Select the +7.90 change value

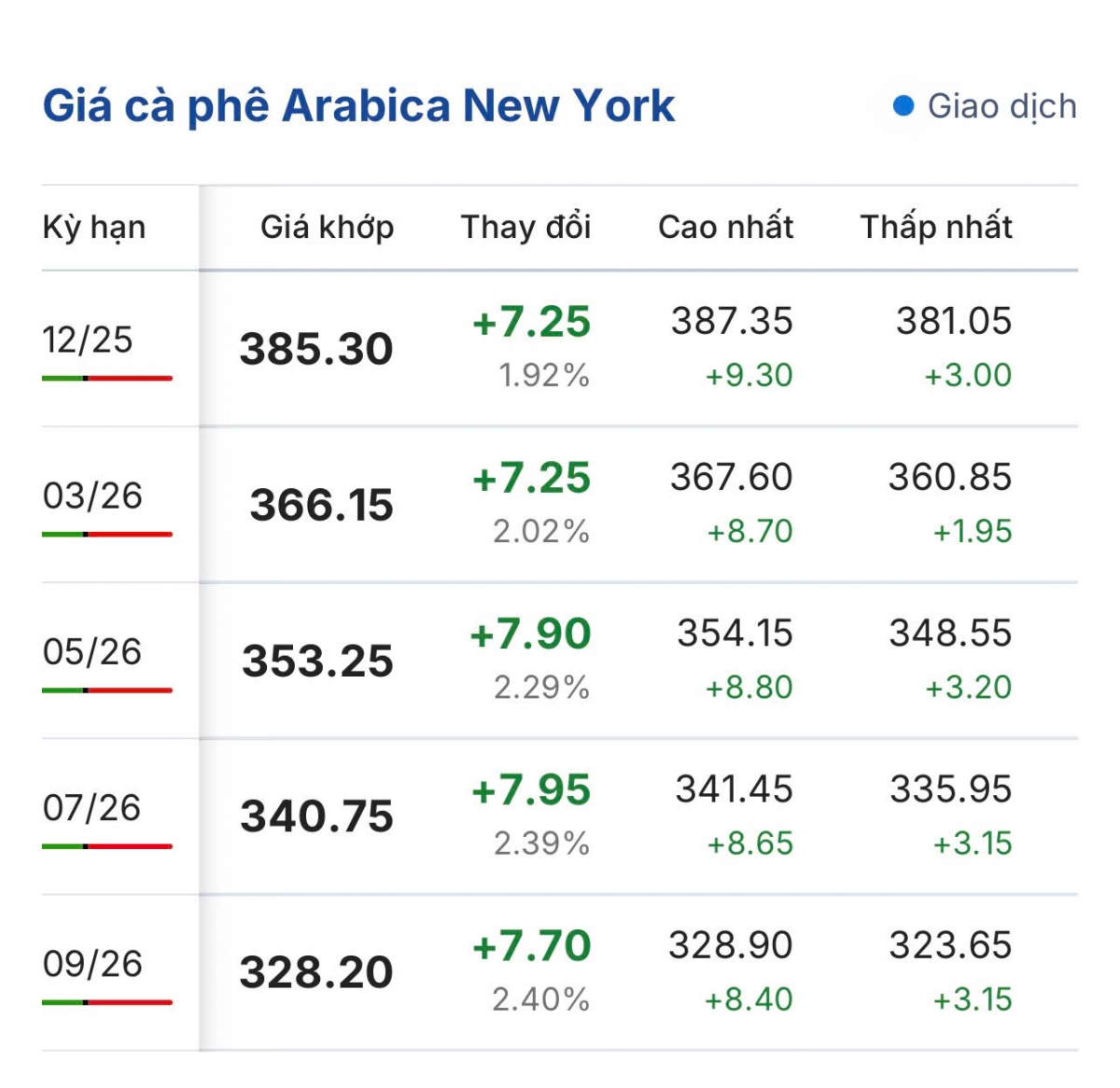[531, 634]
